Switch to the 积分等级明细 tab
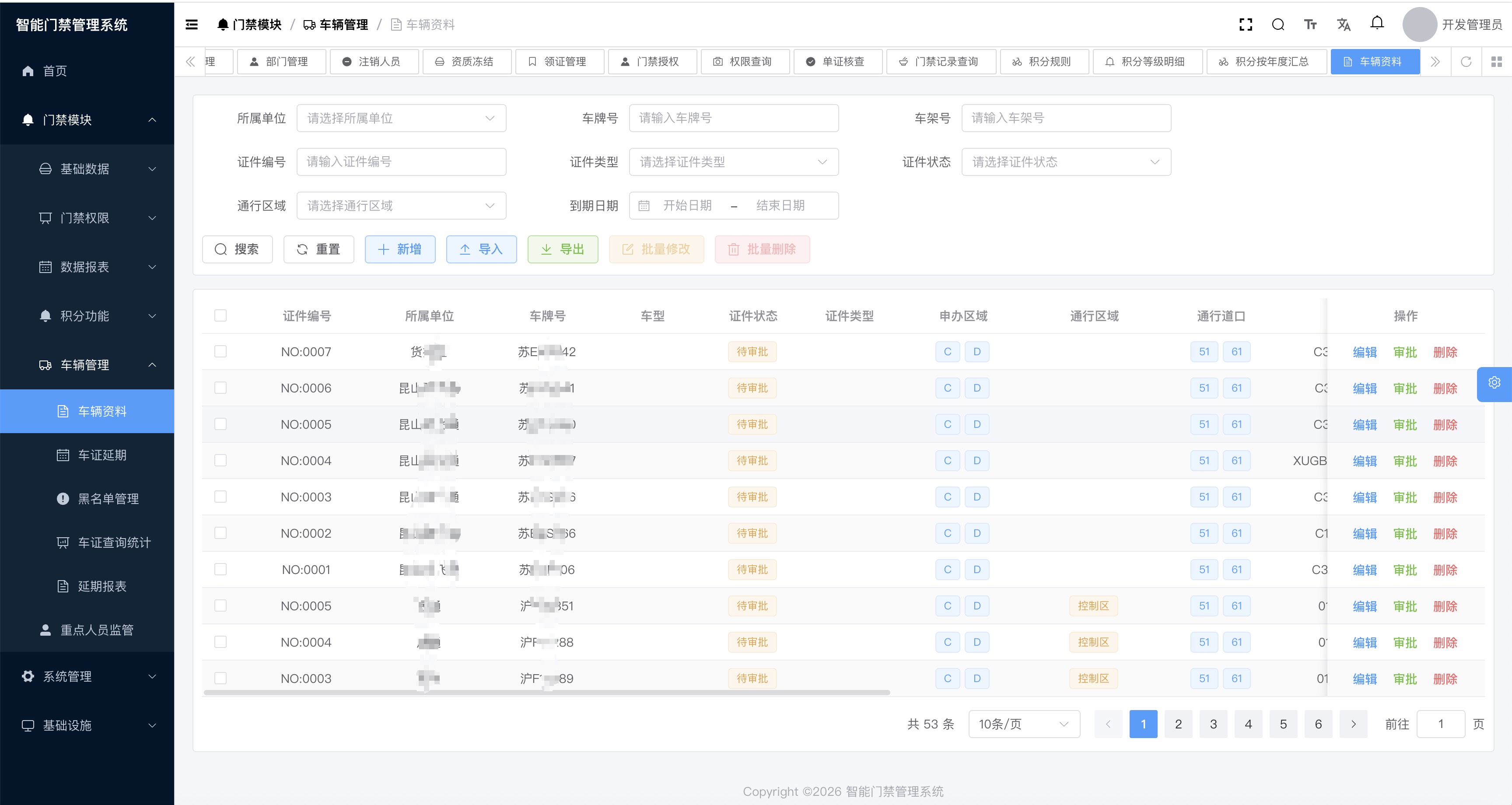This screenshot has height=805, width=1512. [x=1148, y=62]
